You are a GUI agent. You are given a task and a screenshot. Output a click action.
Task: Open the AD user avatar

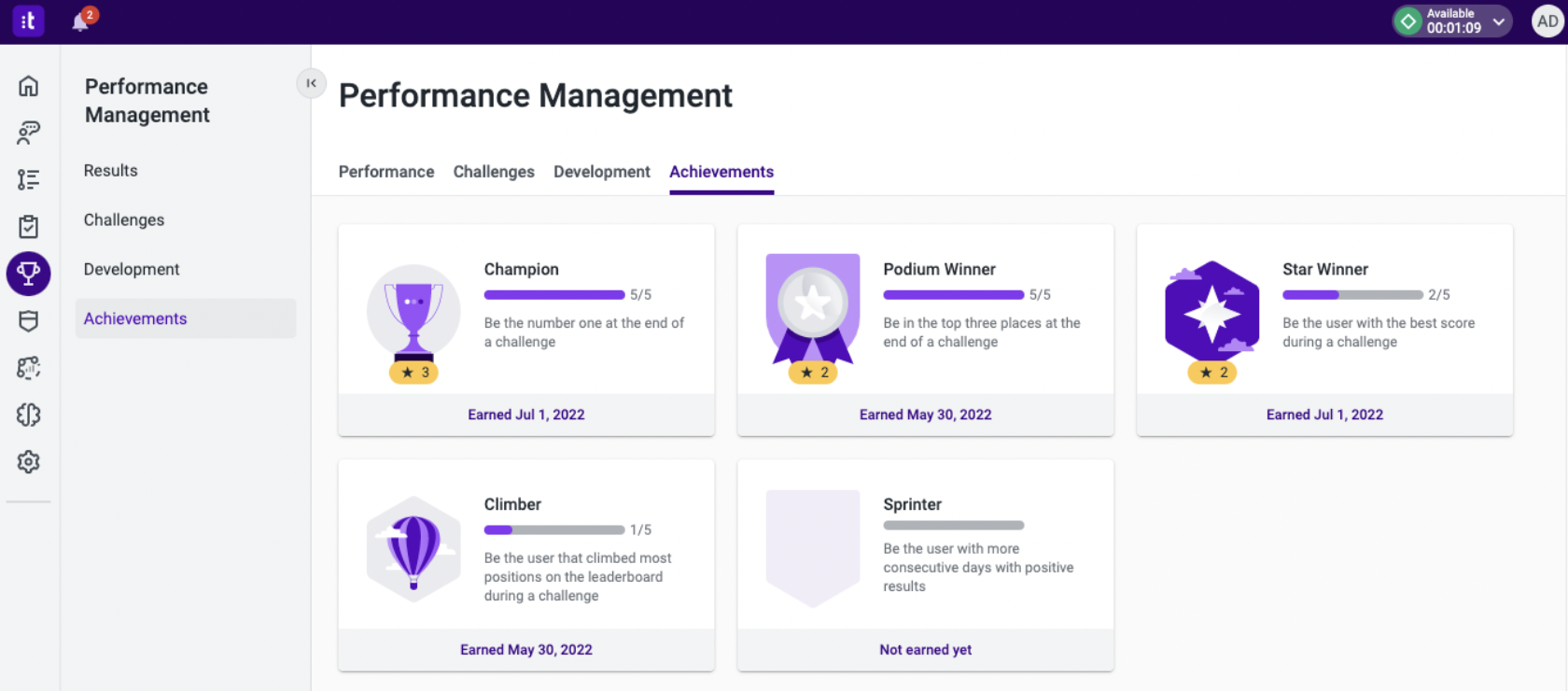point(1547,21)
